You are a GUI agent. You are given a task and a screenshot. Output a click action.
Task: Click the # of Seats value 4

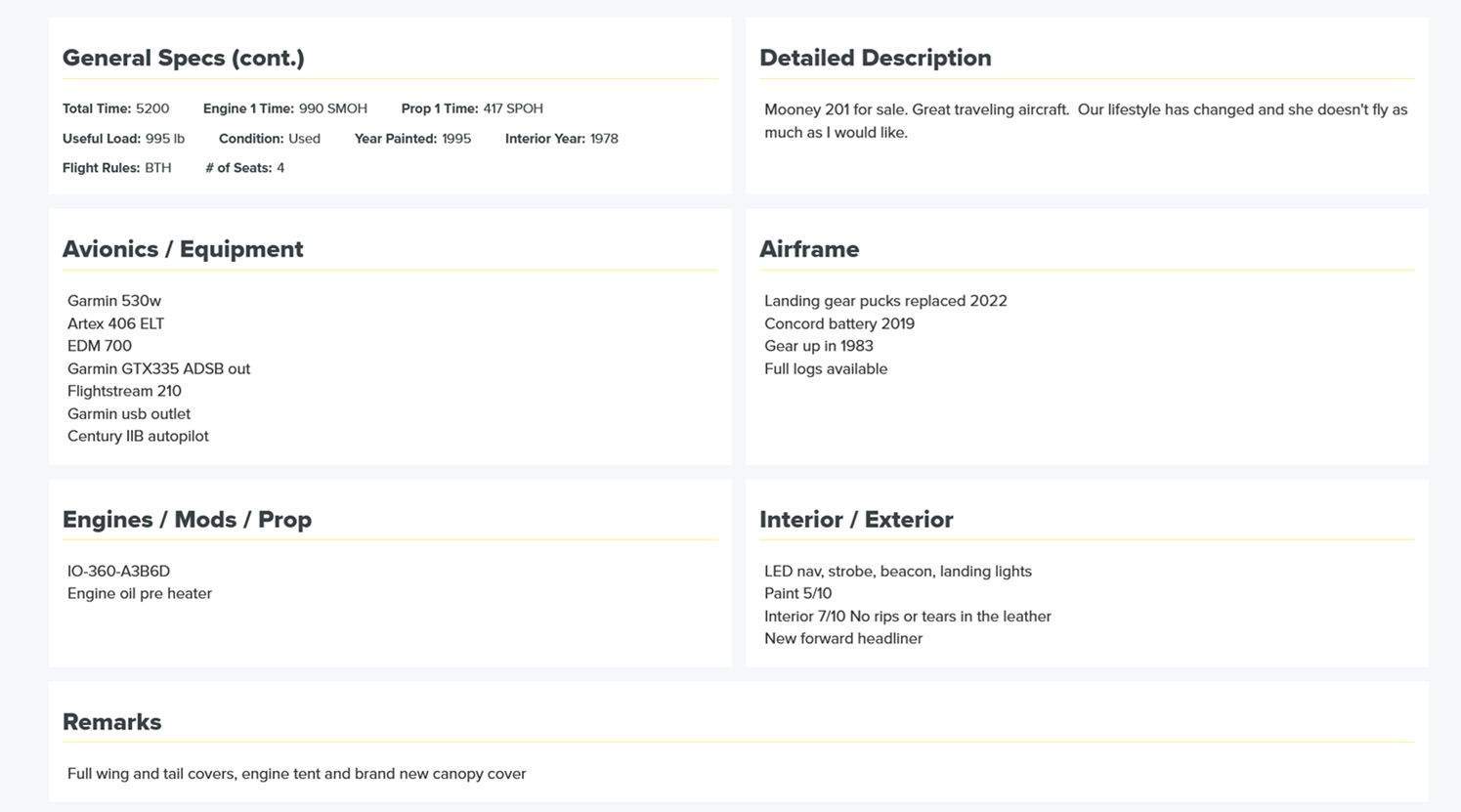[280, 168]
